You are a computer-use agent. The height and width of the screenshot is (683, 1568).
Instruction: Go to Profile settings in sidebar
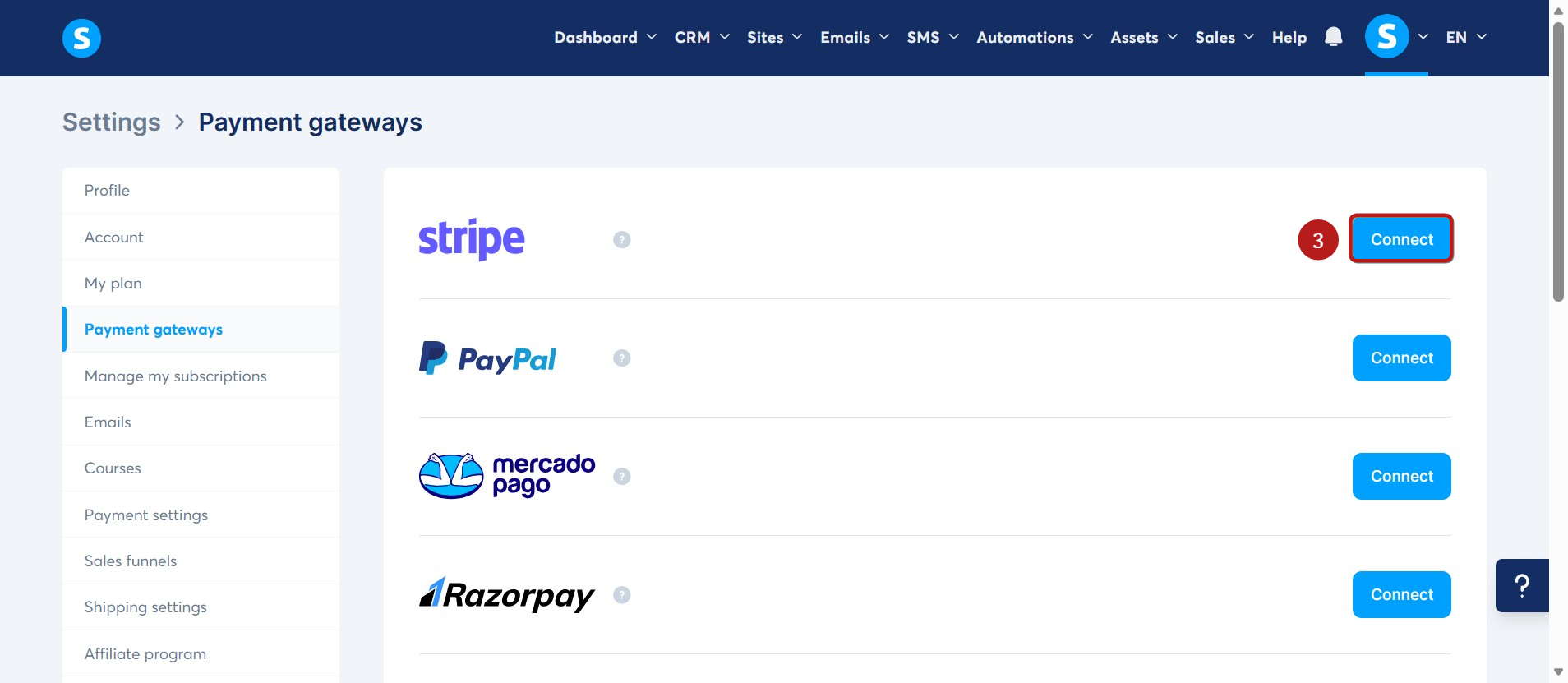click(201, 191)
